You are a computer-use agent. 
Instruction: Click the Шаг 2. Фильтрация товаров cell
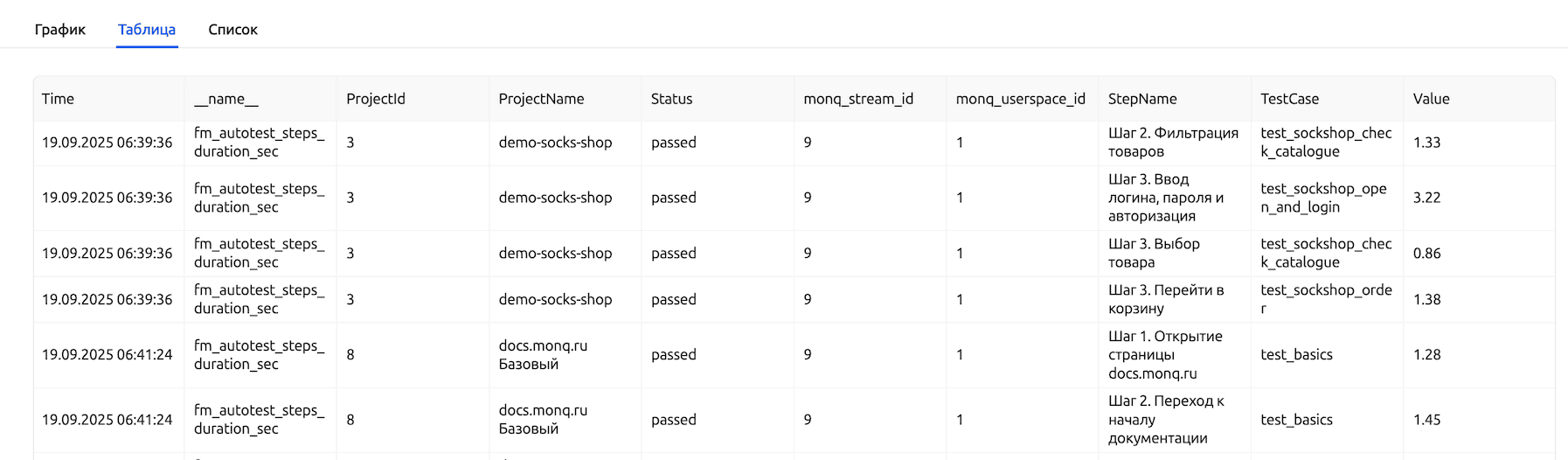pos(1172,143)
